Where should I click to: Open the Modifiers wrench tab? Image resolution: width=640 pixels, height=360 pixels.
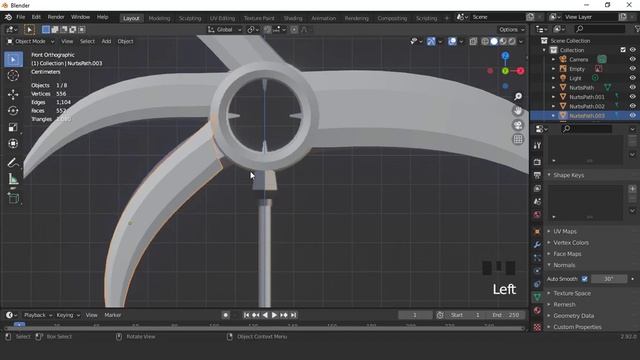(x=537, y=244)
